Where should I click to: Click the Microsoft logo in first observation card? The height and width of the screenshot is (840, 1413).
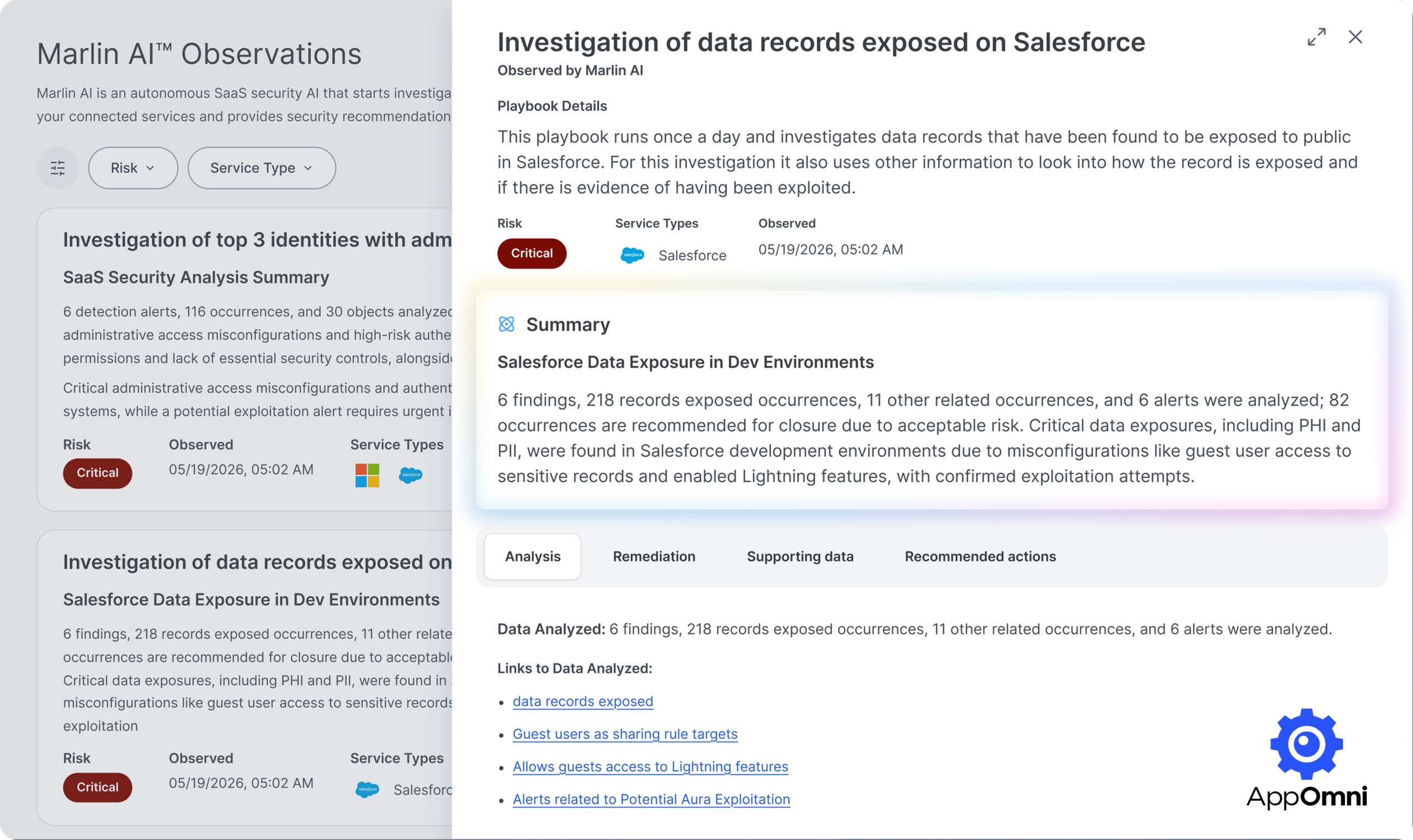[x=367, y=476]
